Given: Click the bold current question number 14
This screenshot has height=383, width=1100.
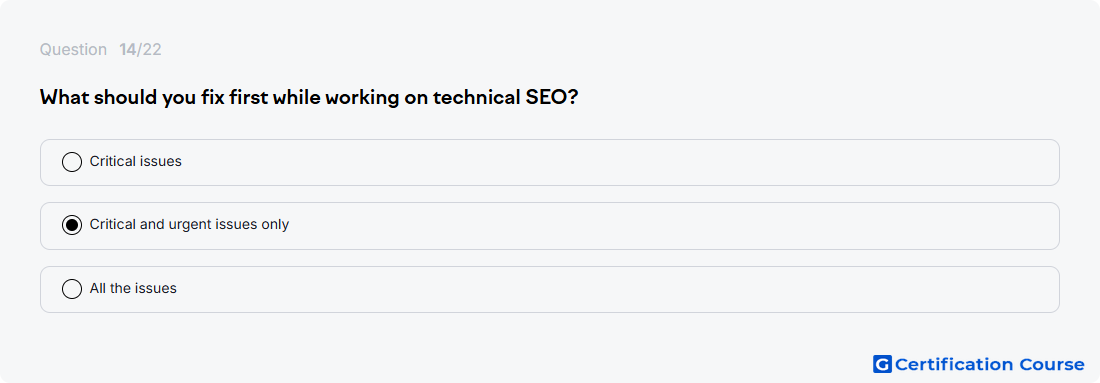Looking at the screenshot, I should coord(128,50).
